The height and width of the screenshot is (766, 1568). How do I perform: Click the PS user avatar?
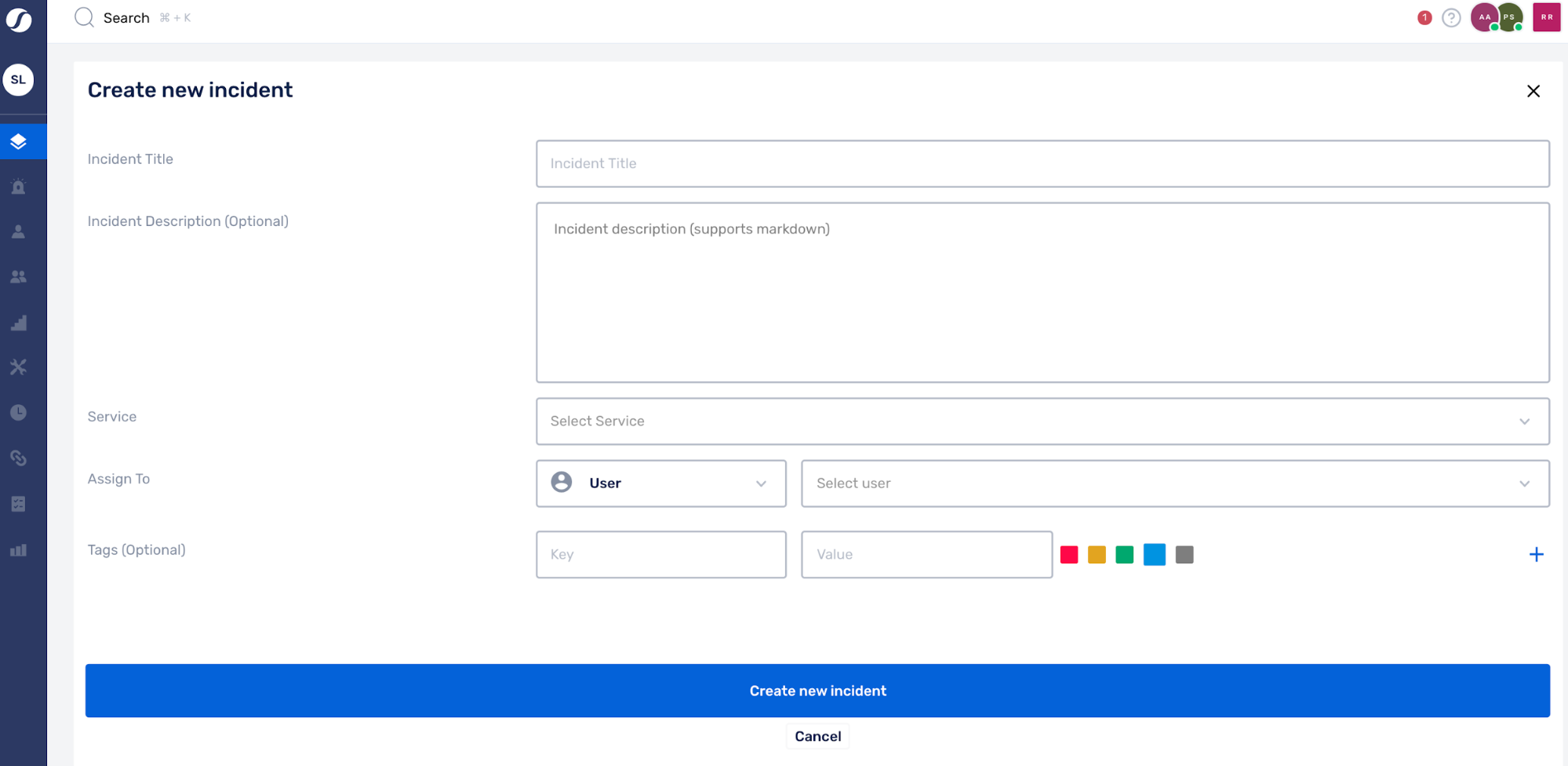[x=1509, y=17]
